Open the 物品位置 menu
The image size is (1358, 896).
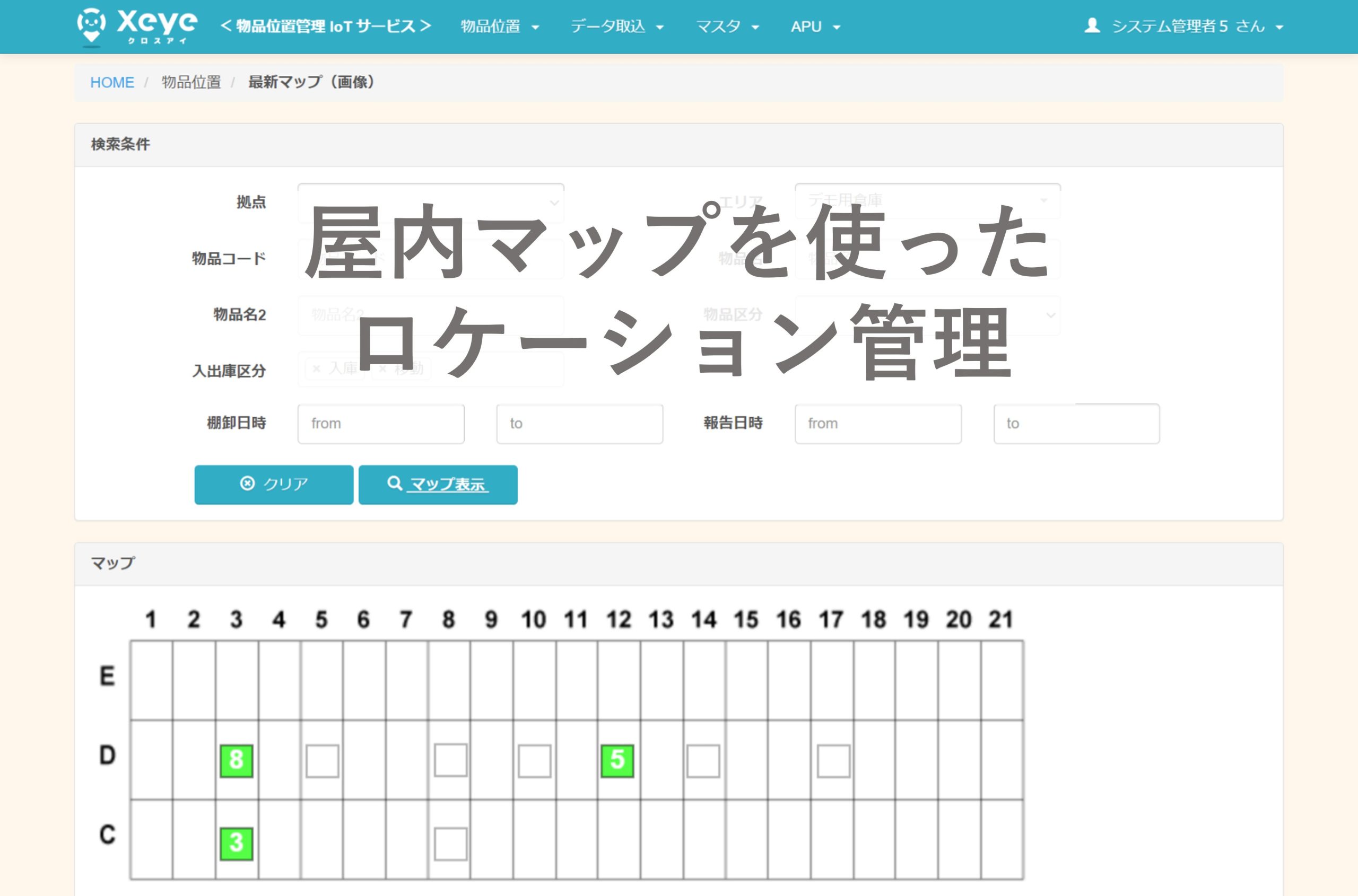click(x=499, y=27)
